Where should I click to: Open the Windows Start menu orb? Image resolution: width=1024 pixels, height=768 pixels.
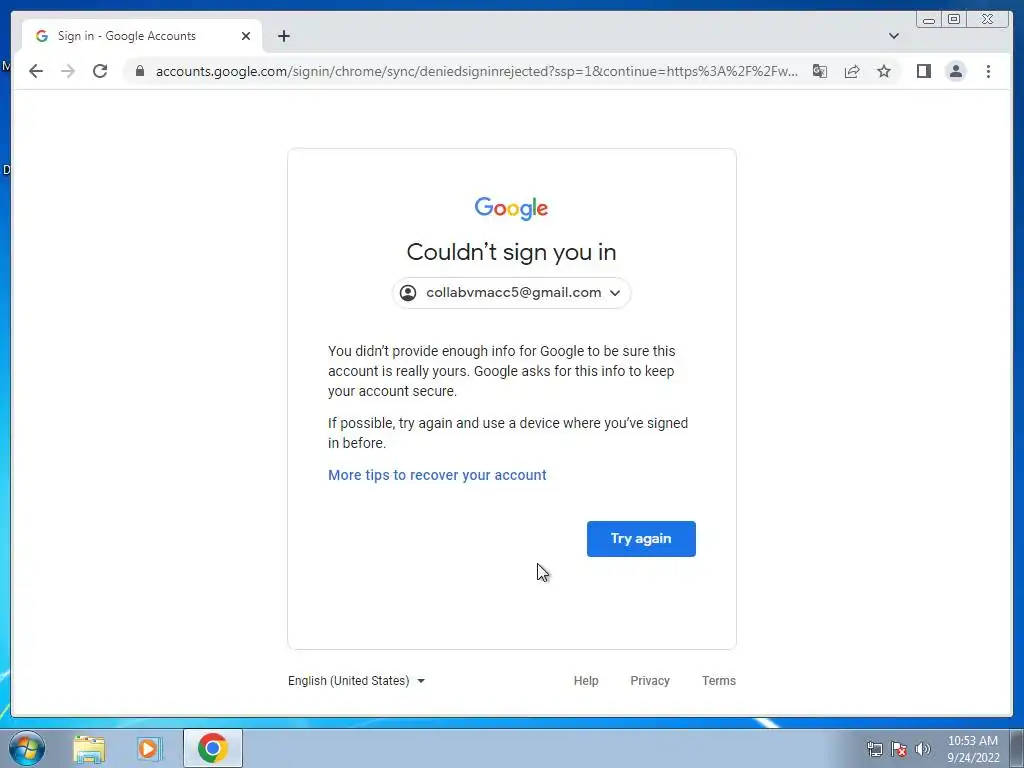click(x=27, y=748)
